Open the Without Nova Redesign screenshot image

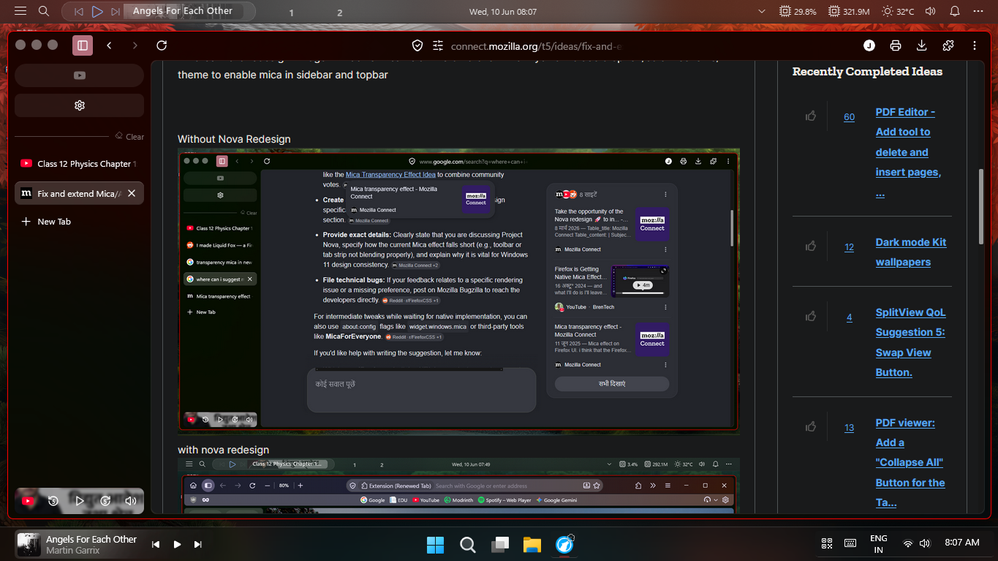[x=459, y=291]
